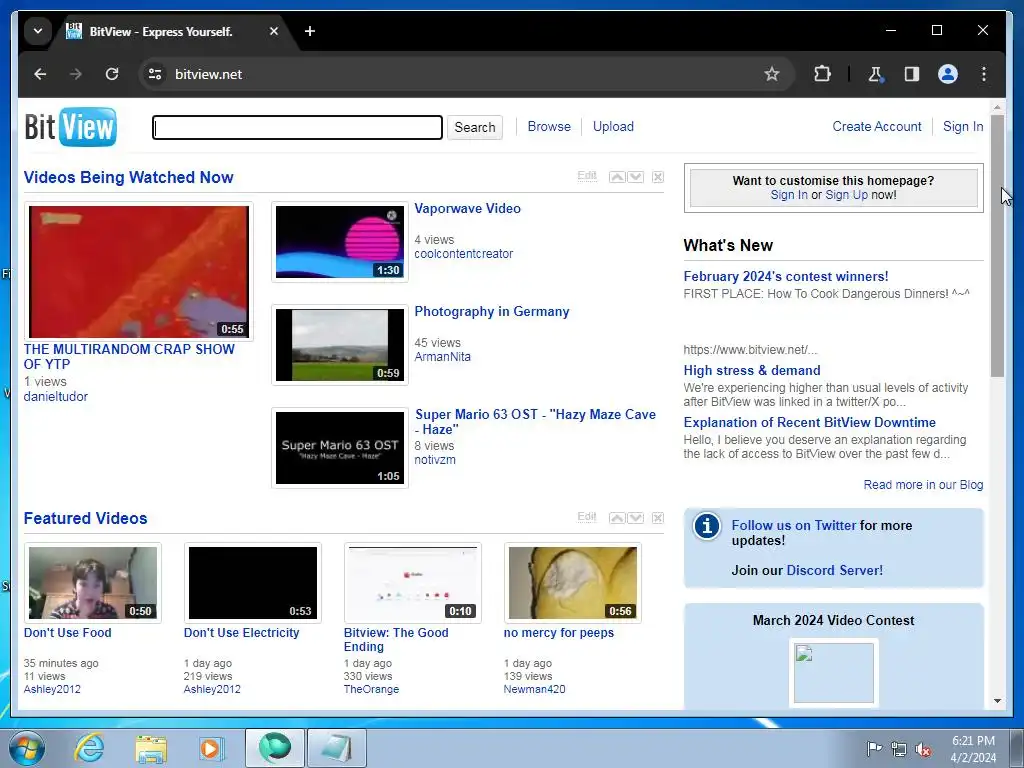The height and width of the screenshot is (768, 1024).
Task: Select the green browser taskbar button
Action: coord(274,748)
